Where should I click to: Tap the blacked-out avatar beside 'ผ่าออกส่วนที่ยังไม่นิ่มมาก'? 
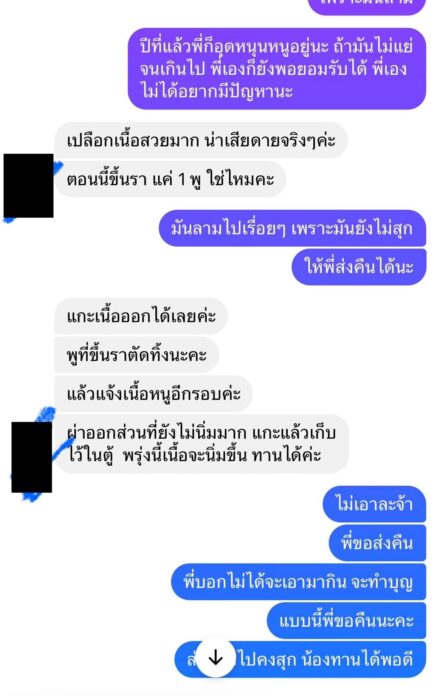pyautogui.click(x=32, y=457)
